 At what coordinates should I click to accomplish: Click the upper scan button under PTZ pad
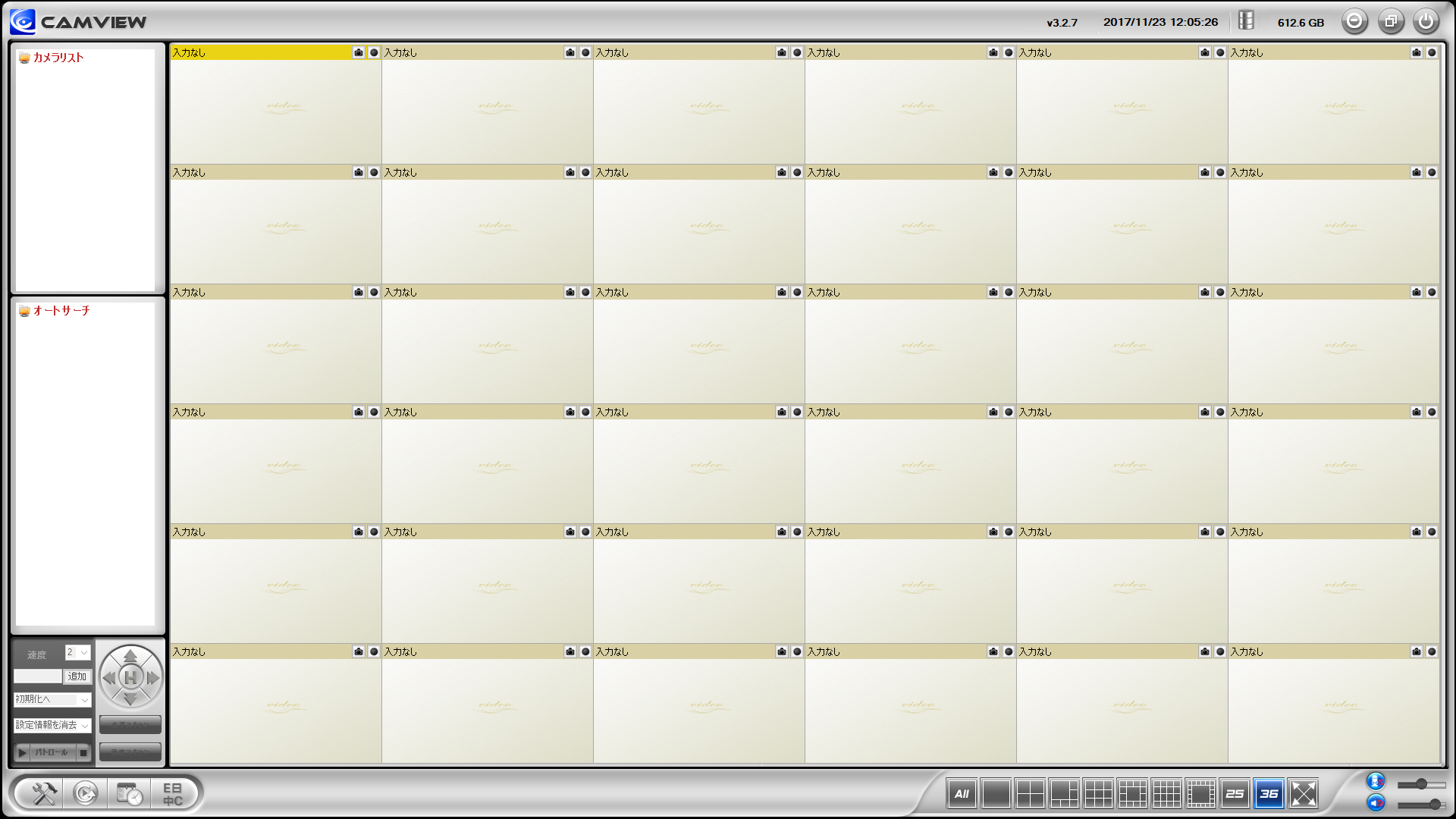pos(130,725)
